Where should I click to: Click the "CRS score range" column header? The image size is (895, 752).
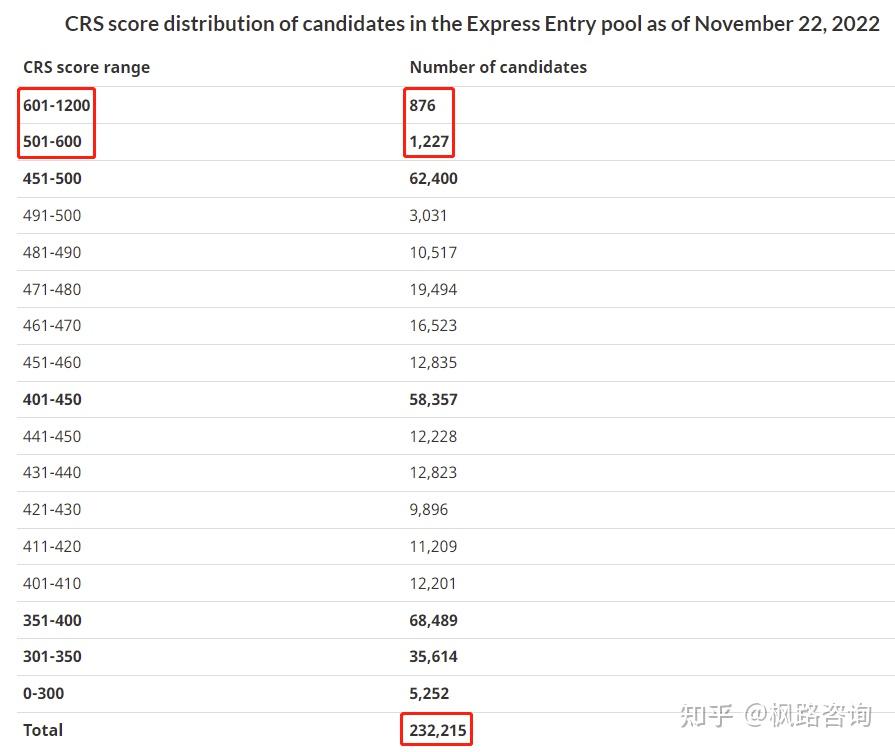pos(86,68)
